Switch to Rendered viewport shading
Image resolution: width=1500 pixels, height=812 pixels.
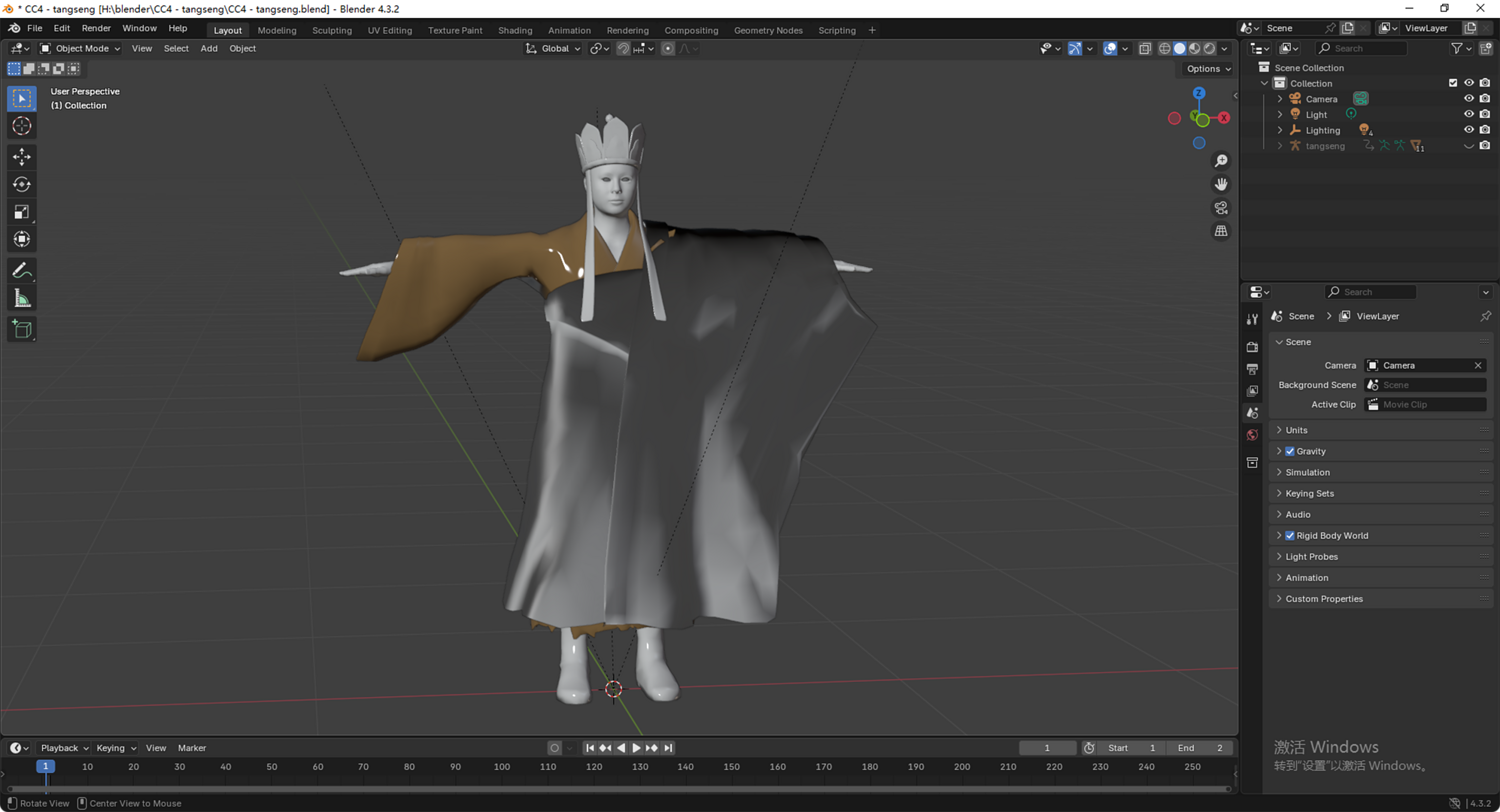(1209, 48)
